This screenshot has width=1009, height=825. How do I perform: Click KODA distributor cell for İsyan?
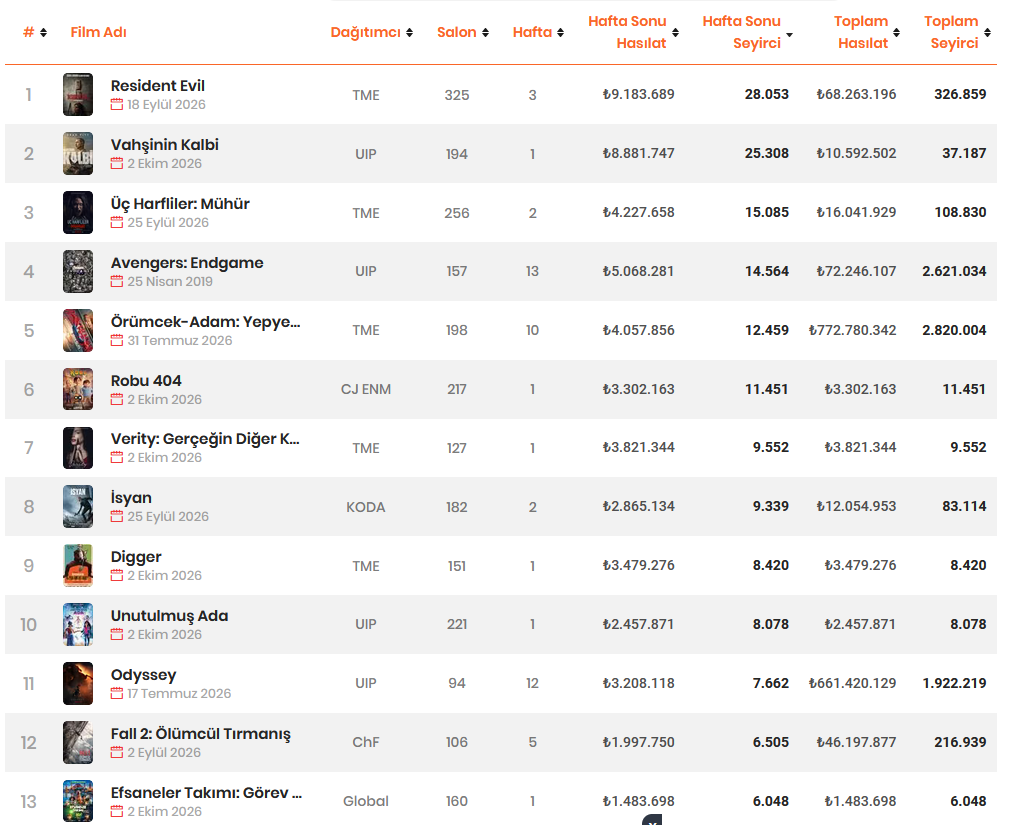pyautogui.click(x=366, y=507)
